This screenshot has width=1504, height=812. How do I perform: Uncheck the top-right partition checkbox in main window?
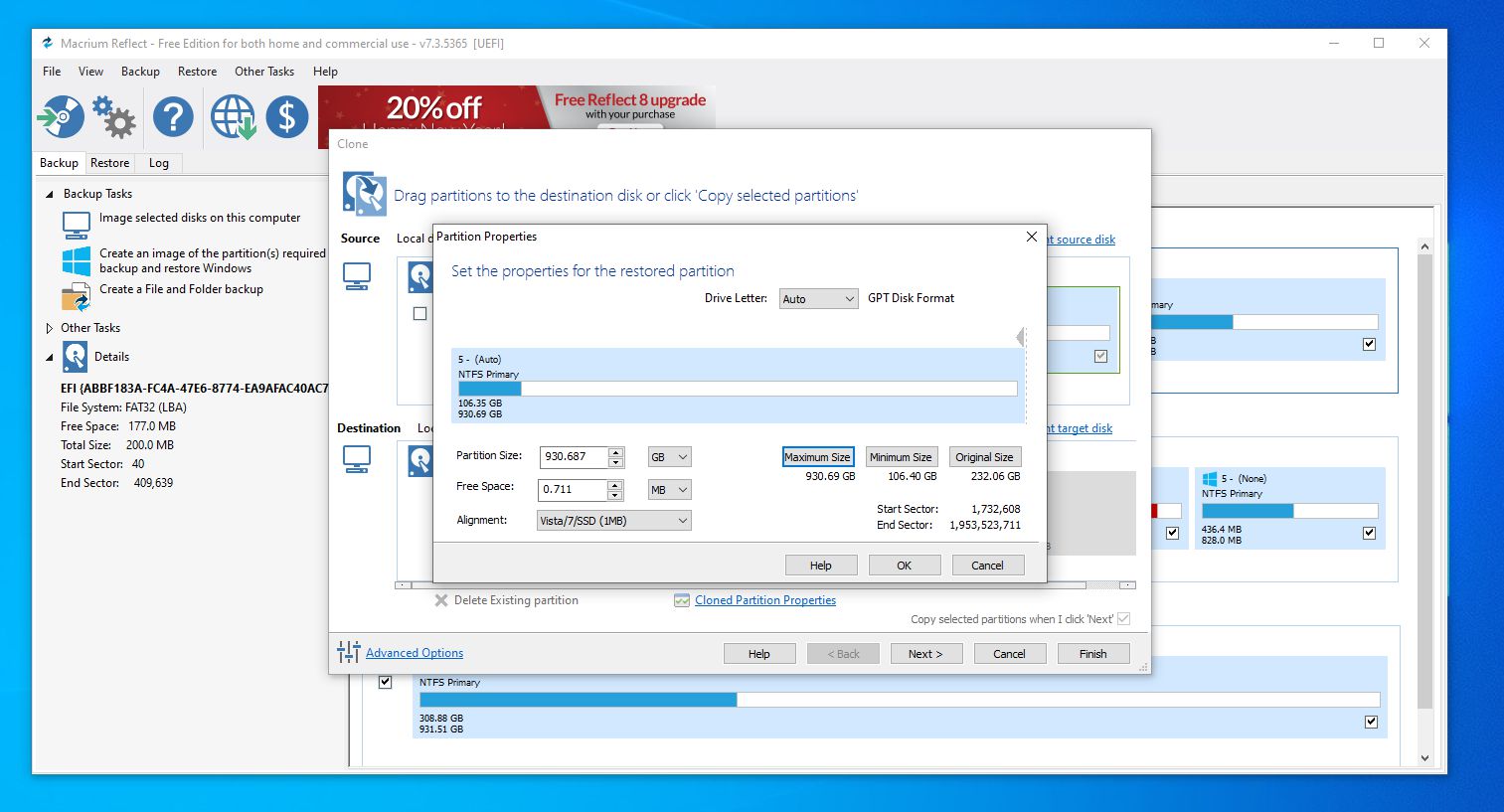pos(1369,344)
